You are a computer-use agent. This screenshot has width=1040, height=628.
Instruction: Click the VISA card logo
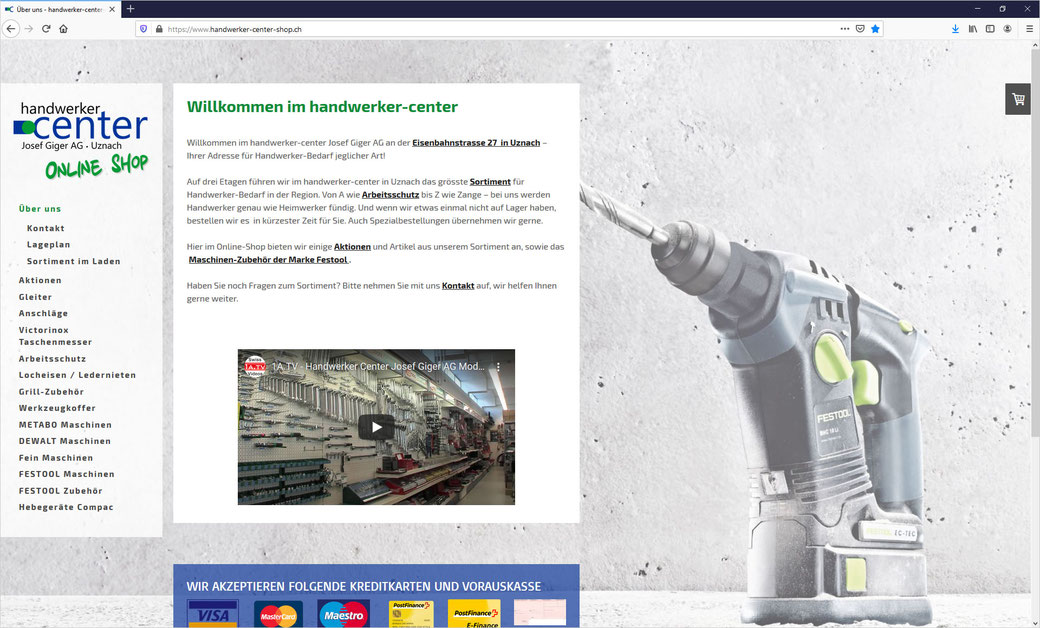point(213,613)
